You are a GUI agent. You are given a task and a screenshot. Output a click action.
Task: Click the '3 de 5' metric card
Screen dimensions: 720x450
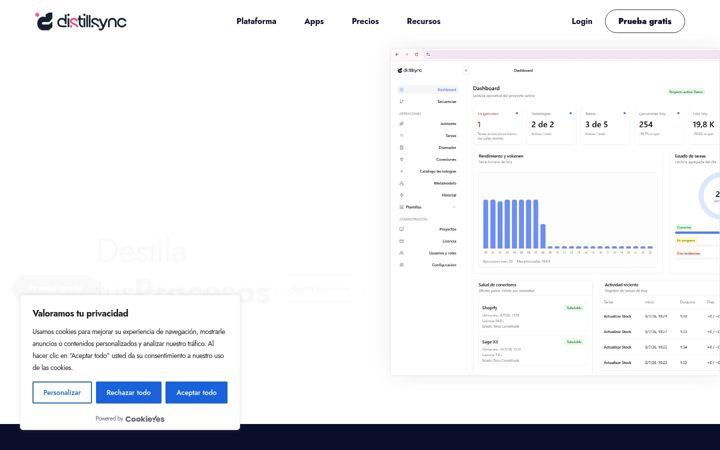coord(605,126)
